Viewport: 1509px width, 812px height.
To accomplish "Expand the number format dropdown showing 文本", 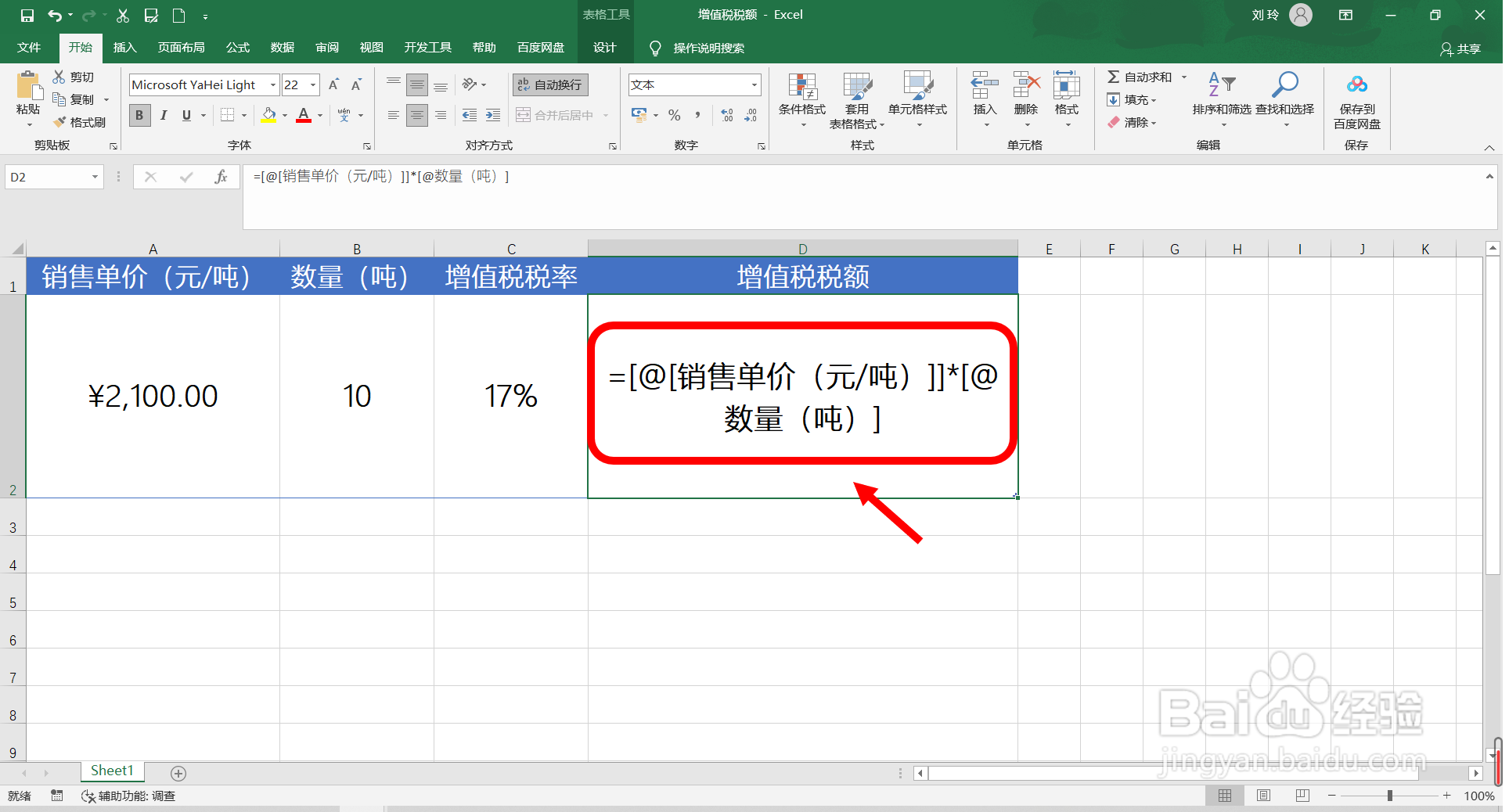I will [x=754, y=84].
